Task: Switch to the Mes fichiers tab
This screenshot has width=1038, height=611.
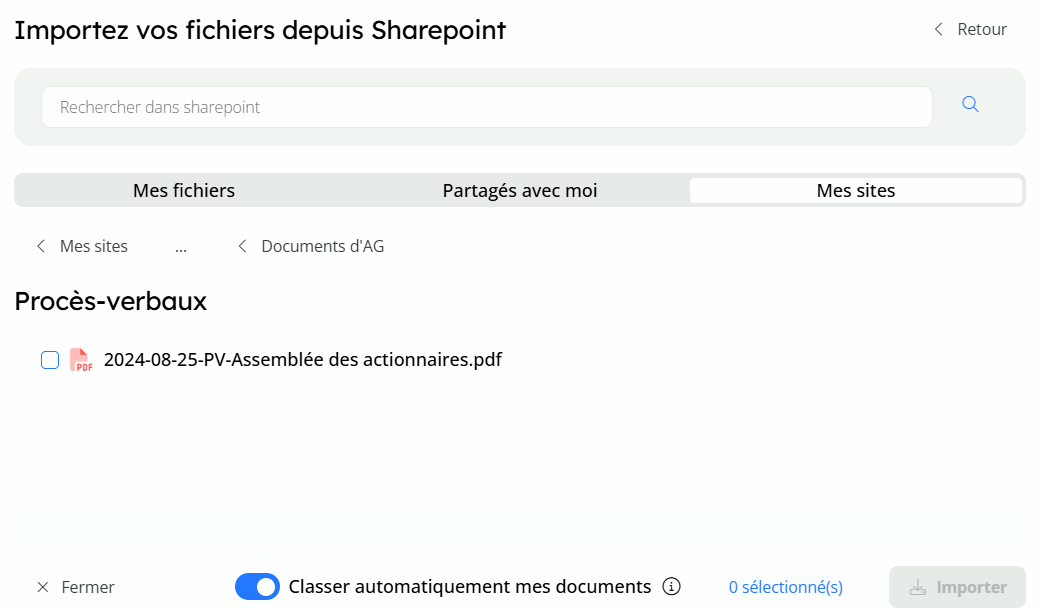Action: pos(184,190)
